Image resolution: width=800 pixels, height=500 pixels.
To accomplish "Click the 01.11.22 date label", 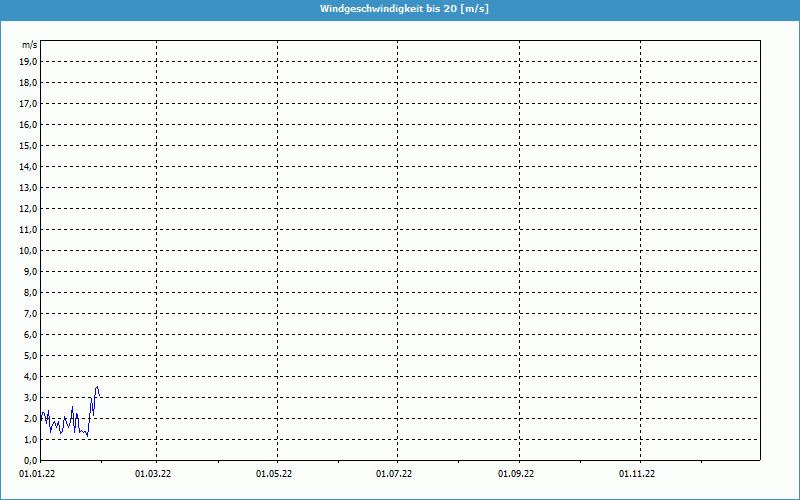I will point(637,474).
